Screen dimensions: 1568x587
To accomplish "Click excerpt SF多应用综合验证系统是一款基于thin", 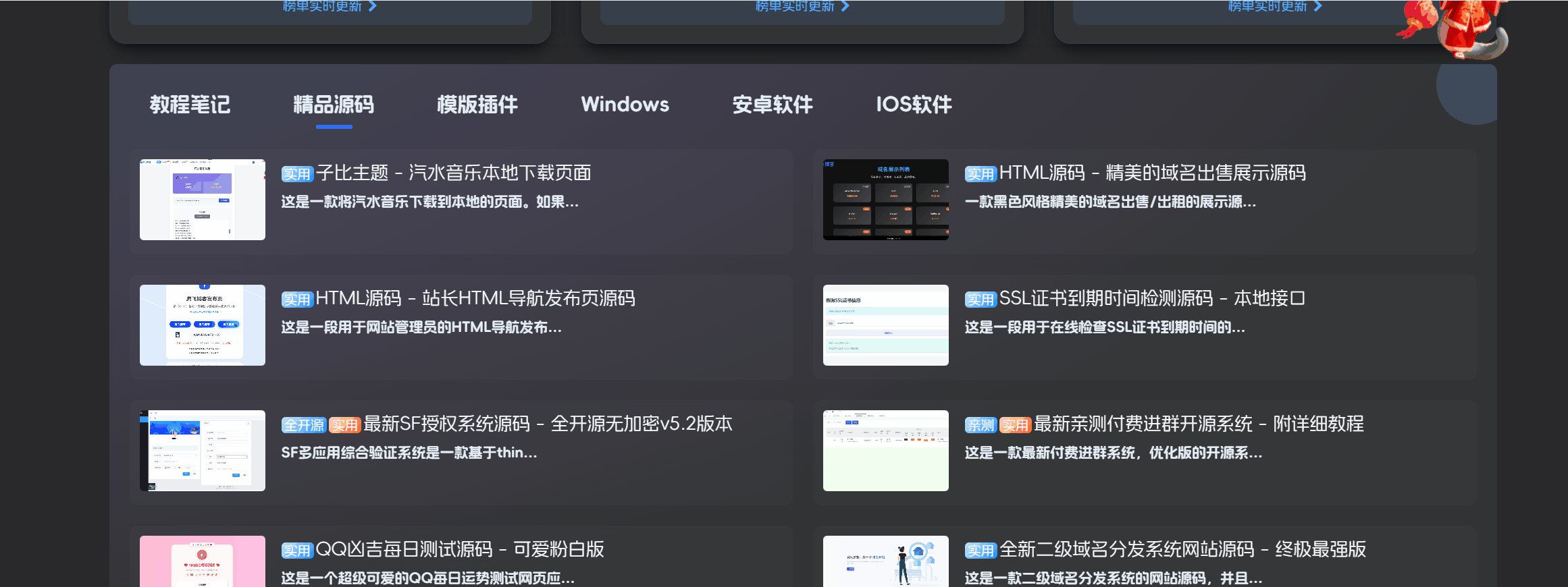I will 409,453.
